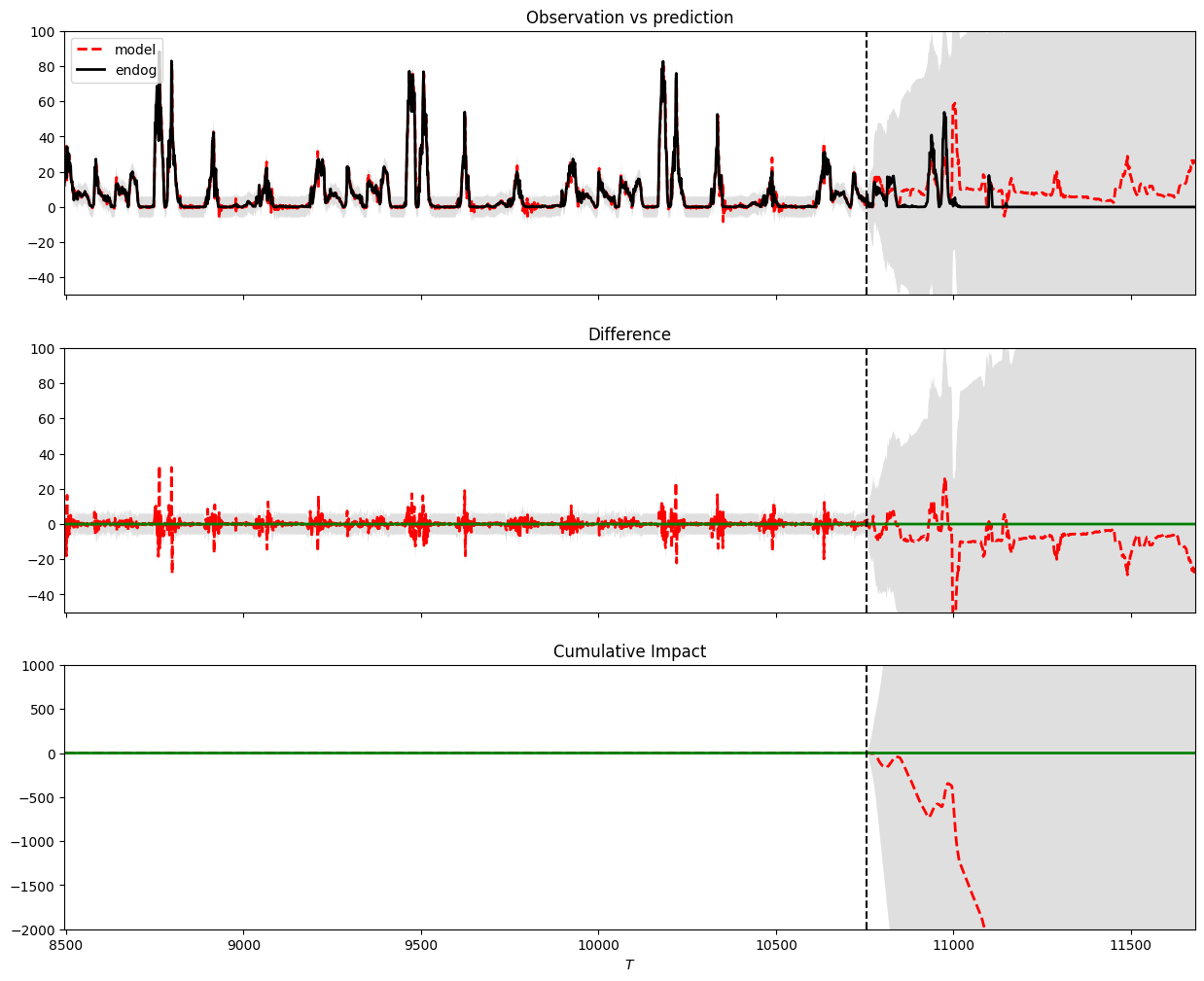Screen dimensions: 1204x981
Task: Click the x-axis tick label 10000
Action: coord(598,944)
